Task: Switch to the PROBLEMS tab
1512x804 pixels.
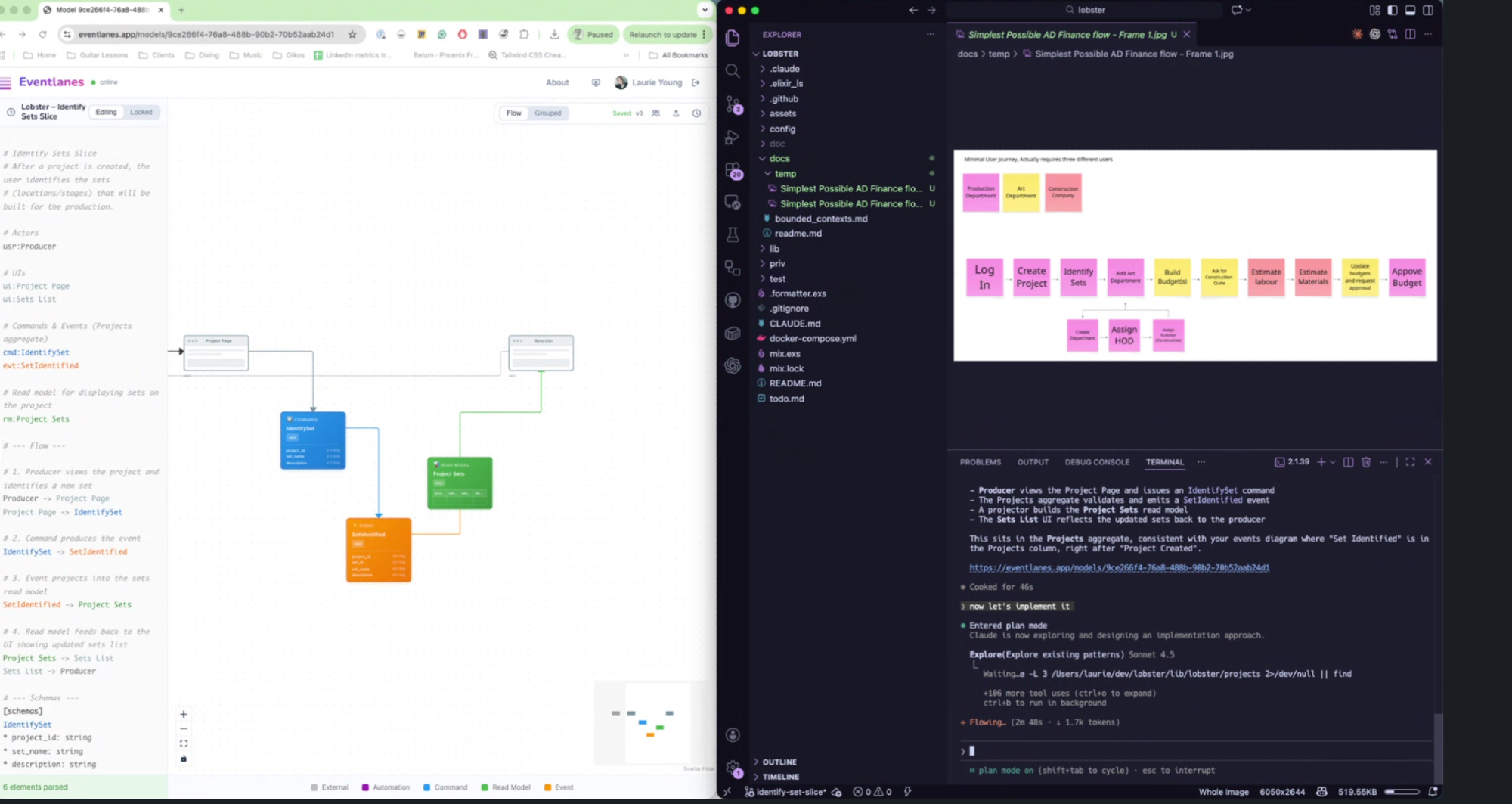Action: click(x=980, y=462)
